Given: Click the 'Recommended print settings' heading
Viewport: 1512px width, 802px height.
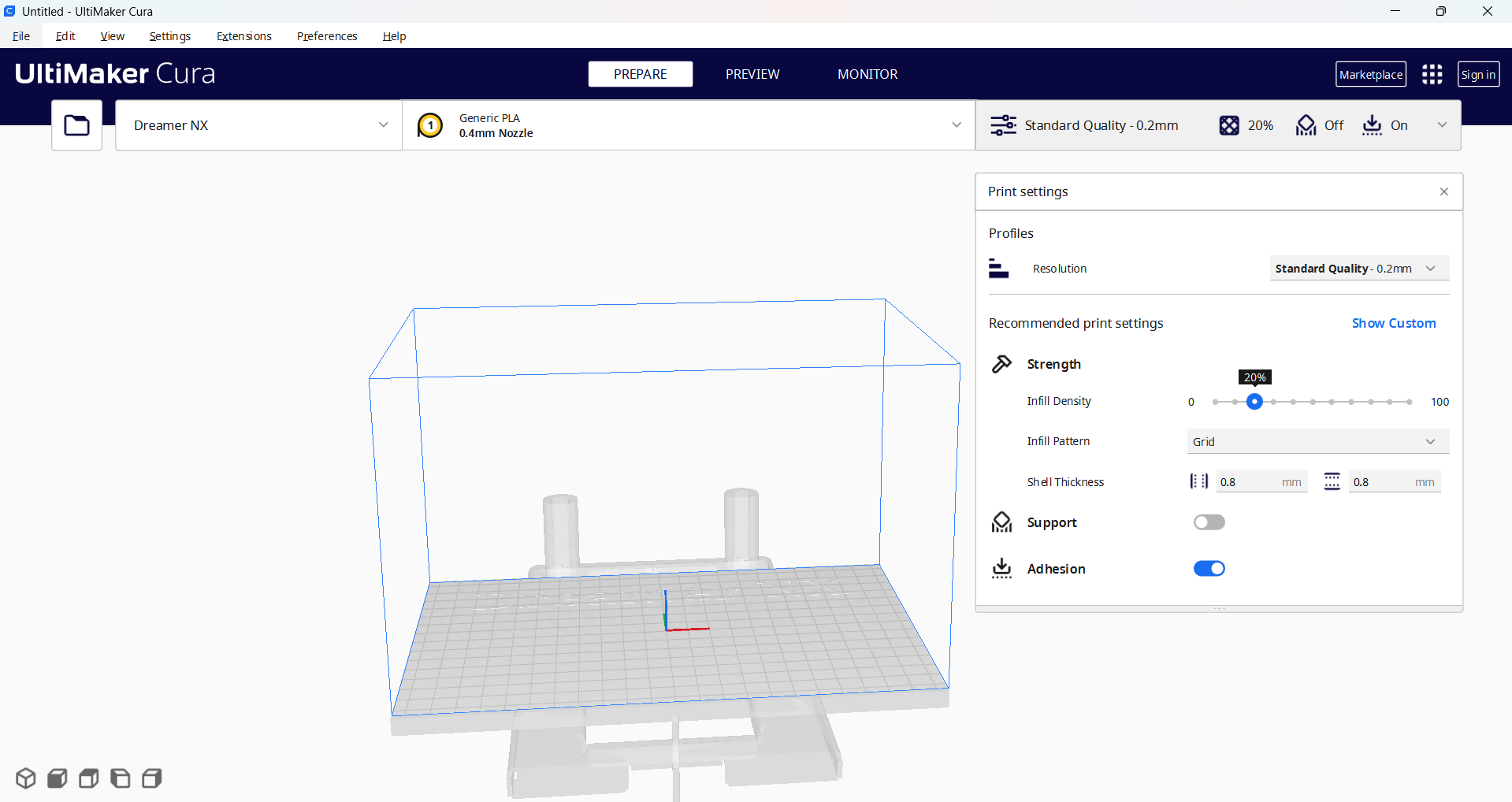Looking at the screenshot, I should 1075,323.
